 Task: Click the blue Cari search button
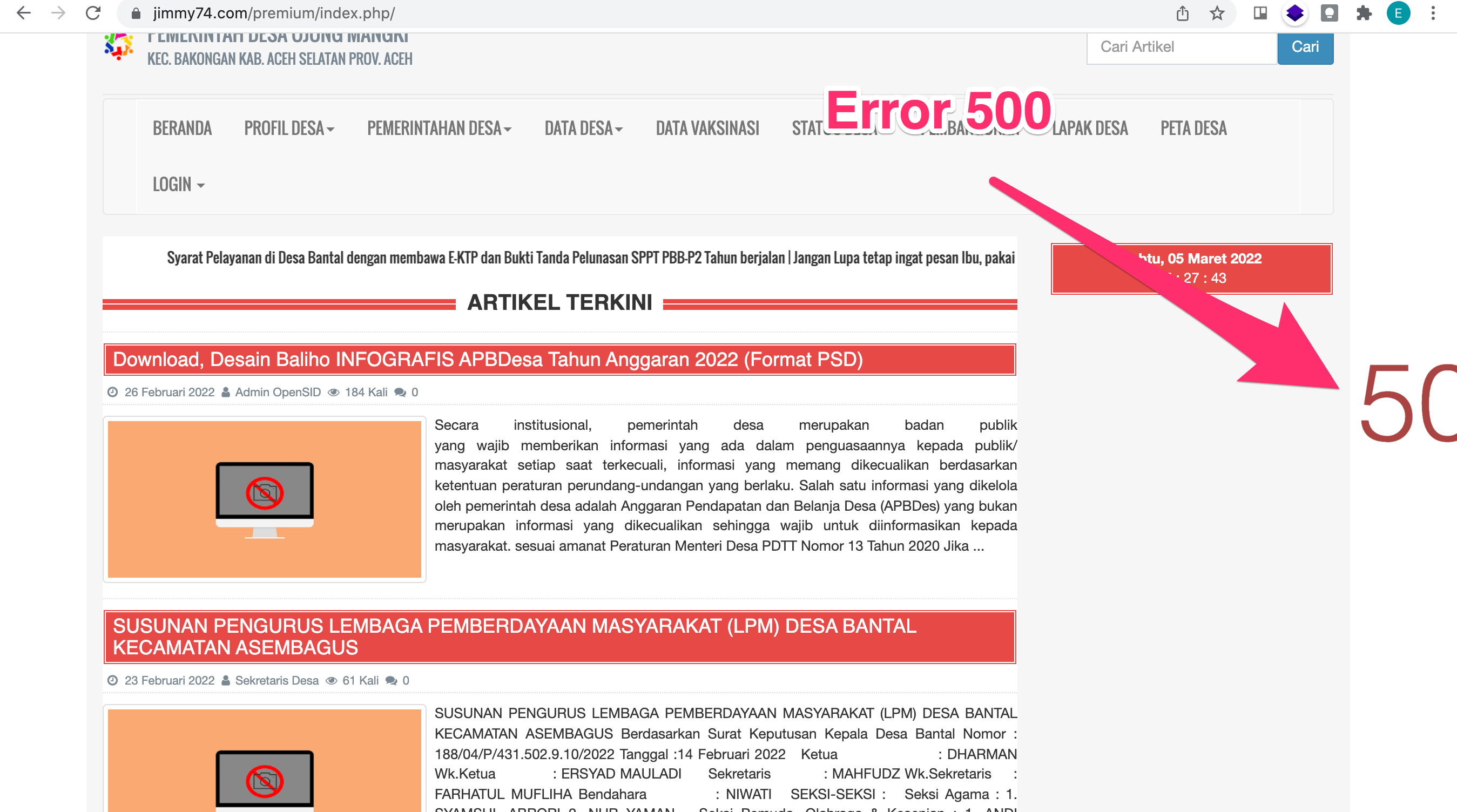tap(1305, 48)
